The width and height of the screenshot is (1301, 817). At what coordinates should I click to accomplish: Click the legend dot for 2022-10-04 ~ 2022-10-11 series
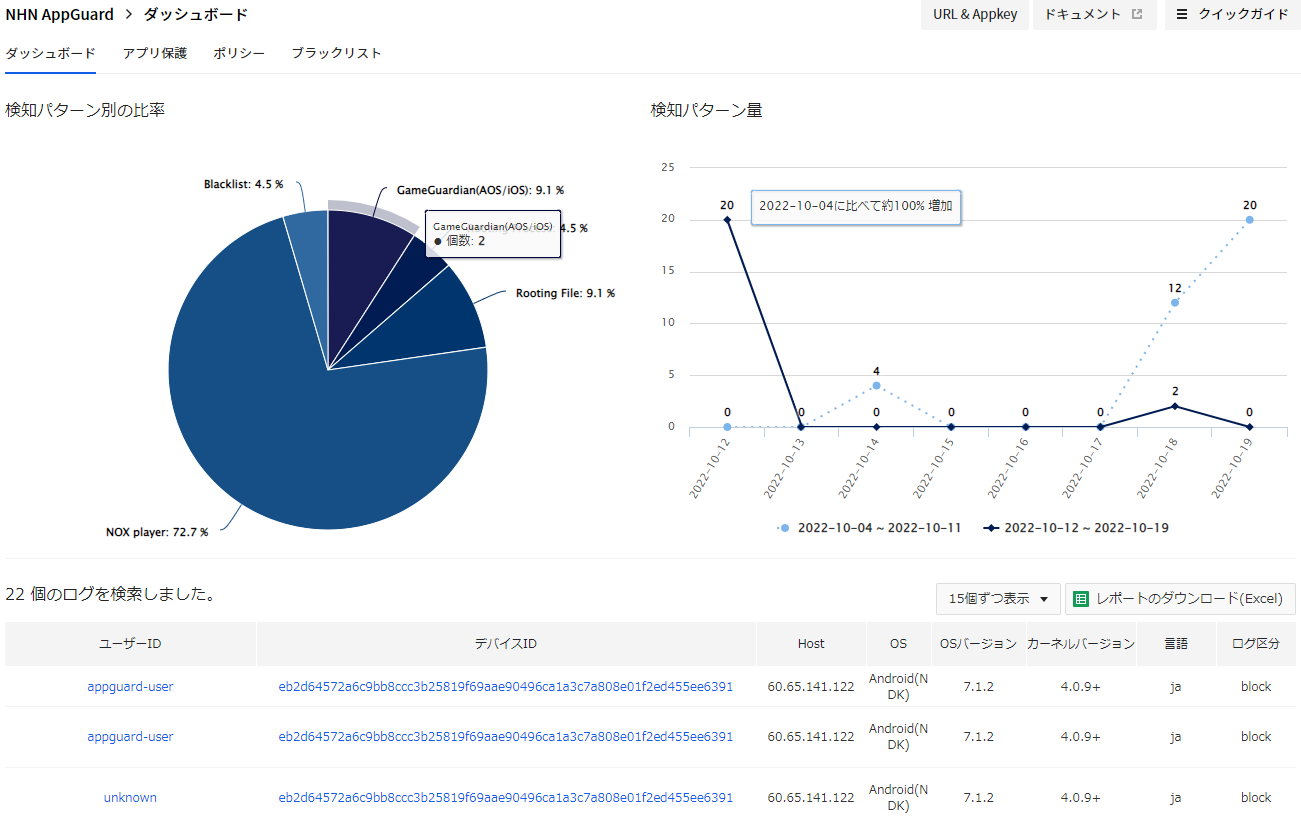(x=786, y=527)
